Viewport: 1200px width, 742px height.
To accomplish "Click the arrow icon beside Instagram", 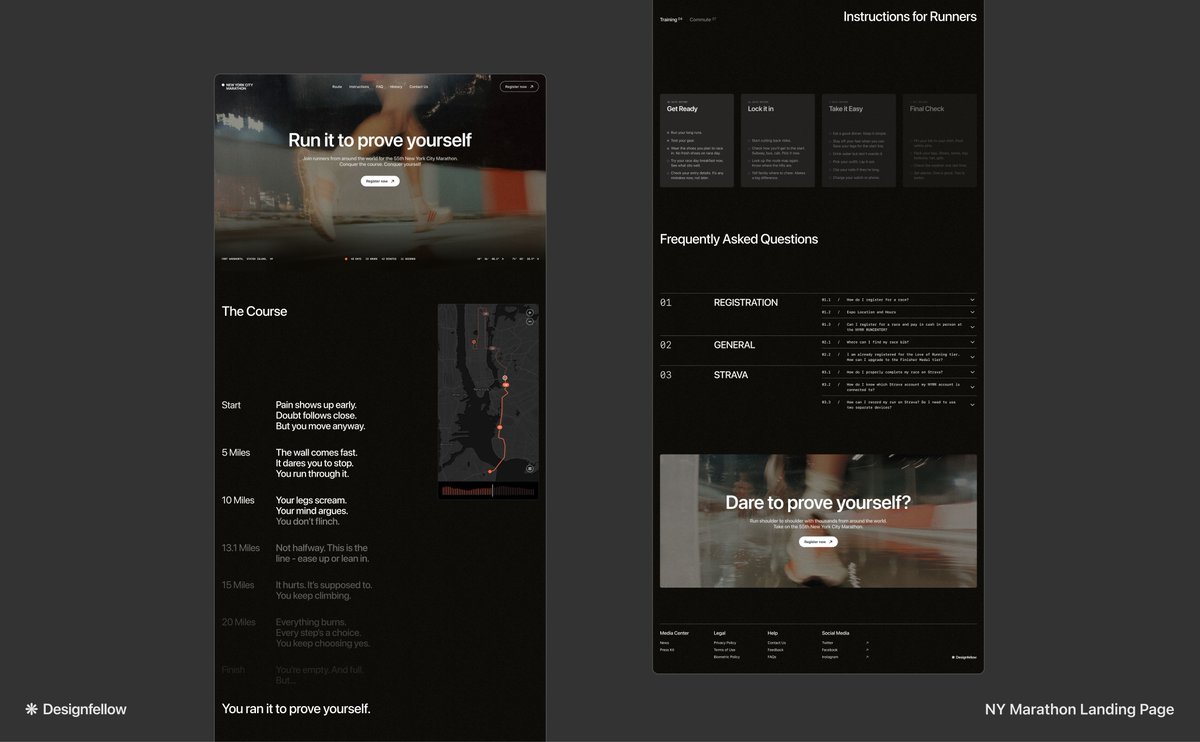I will pyautogui.click(x=867, y=657).
